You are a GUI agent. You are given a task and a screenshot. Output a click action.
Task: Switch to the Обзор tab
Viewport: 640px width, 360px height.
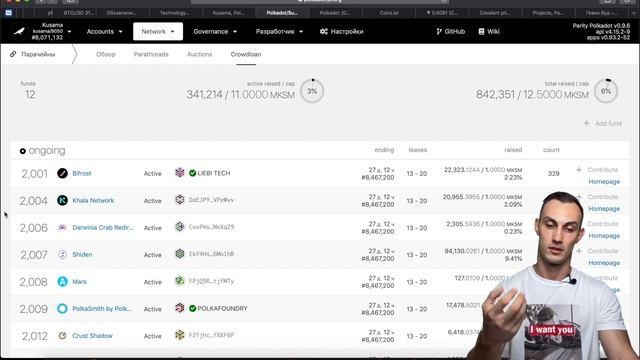pyautogui.click(x=106, y=54)
